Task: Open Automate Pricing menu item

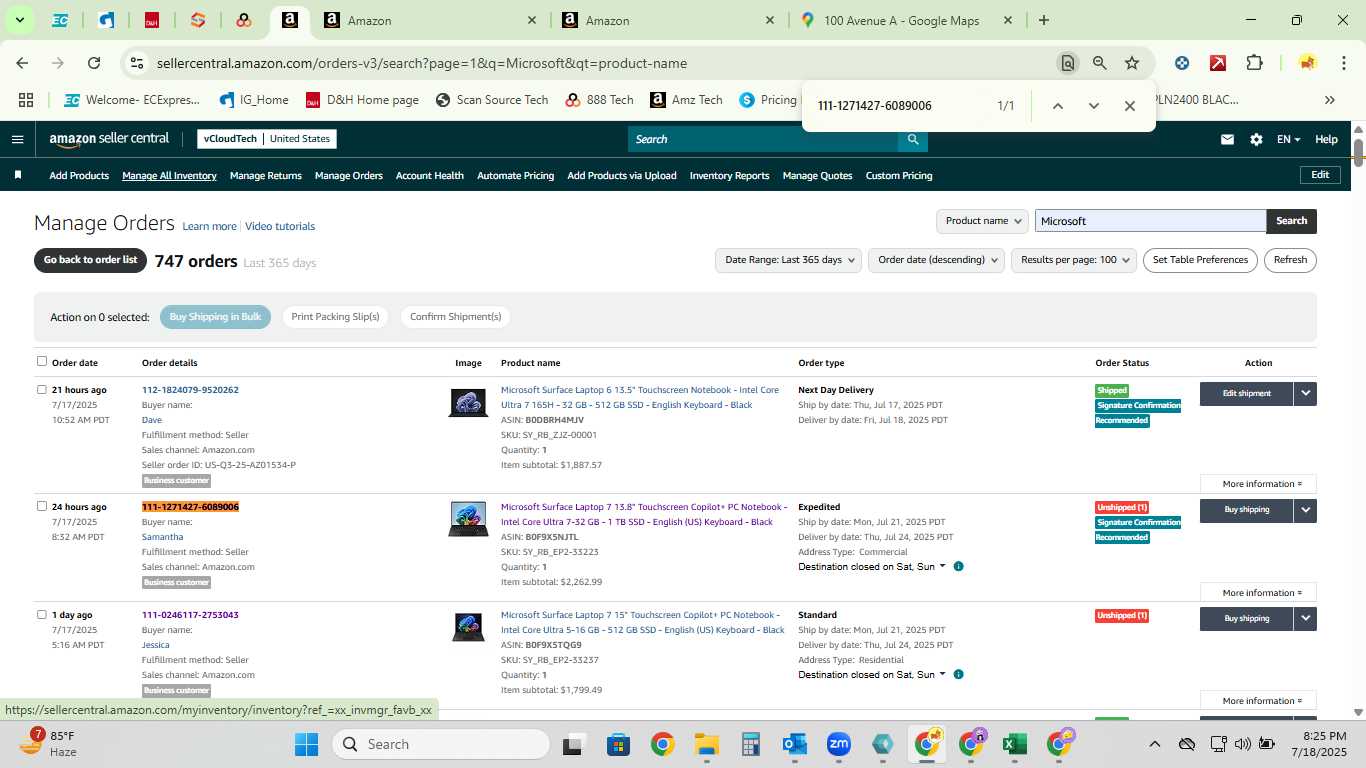Action: point(515,176)
